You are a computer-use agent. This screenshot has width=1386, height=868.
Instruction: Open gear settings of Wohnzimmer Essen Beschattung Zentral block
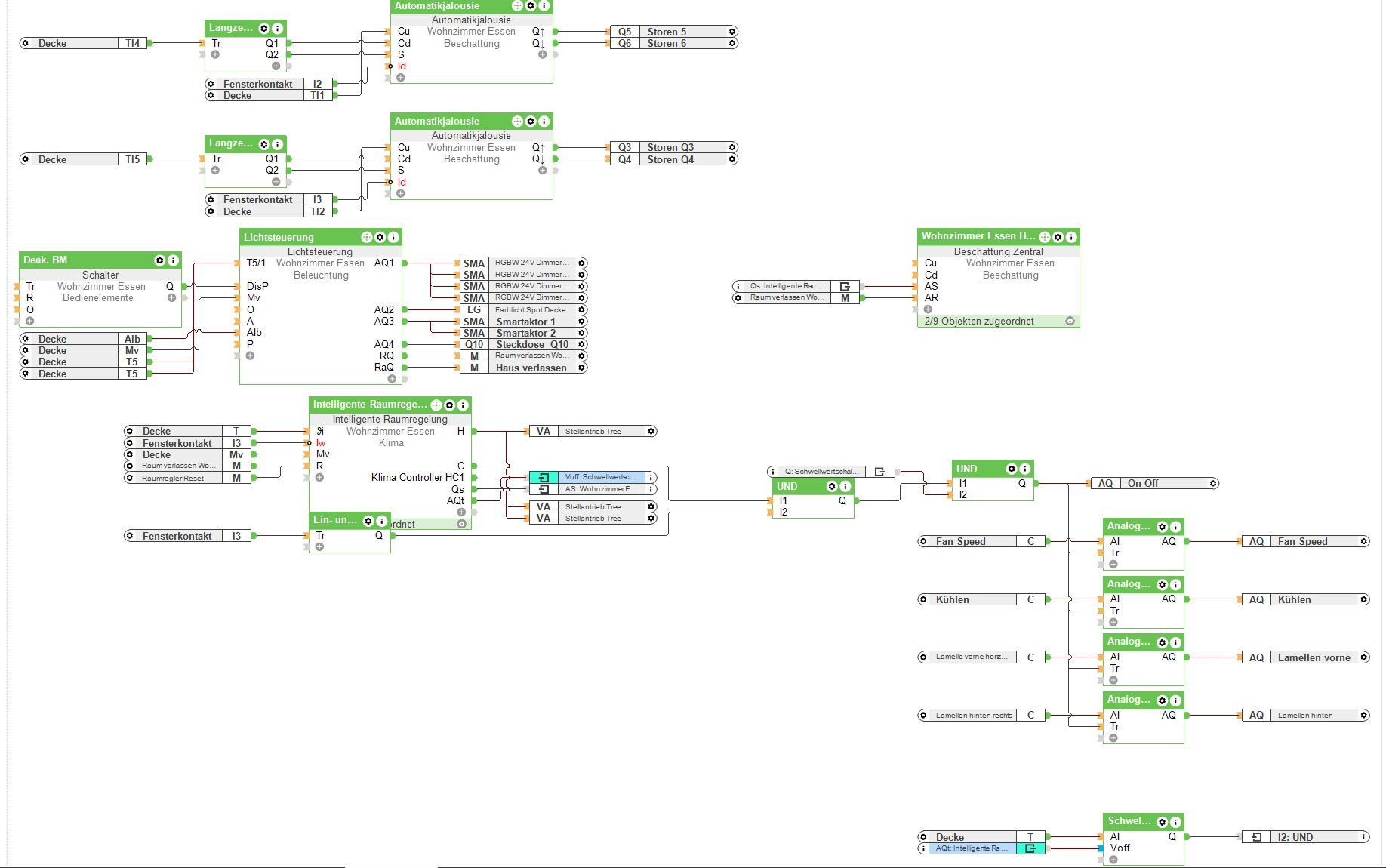point(1058,237)
